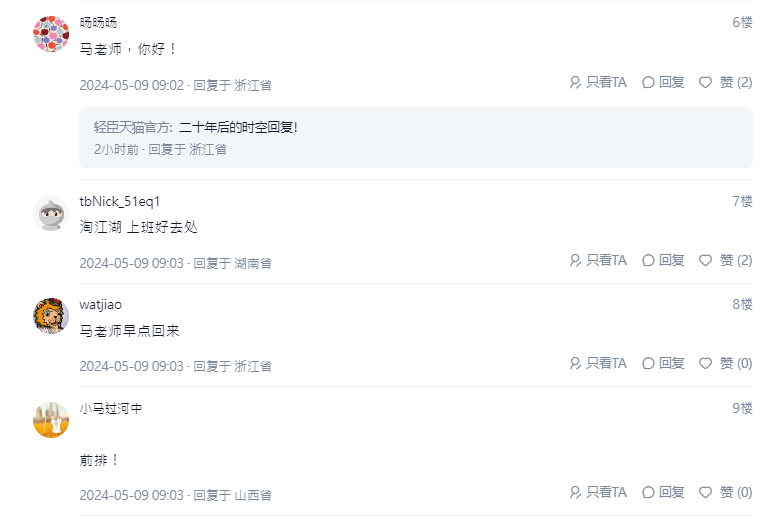This screenshot has width=780, height=517.
Task: Click 只看TA person icon on 小马过河中's comment
Action: [x=575, y=492]
